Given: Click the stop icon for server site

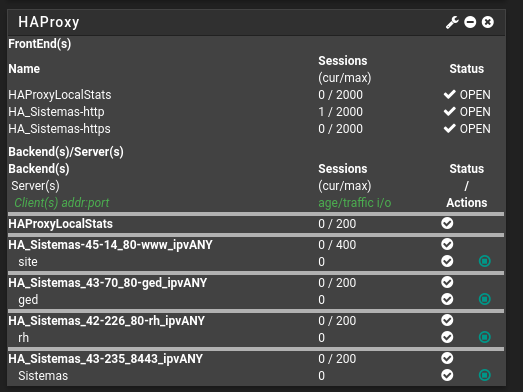Looking at the screenshot, I should click(x=485, y=261).
